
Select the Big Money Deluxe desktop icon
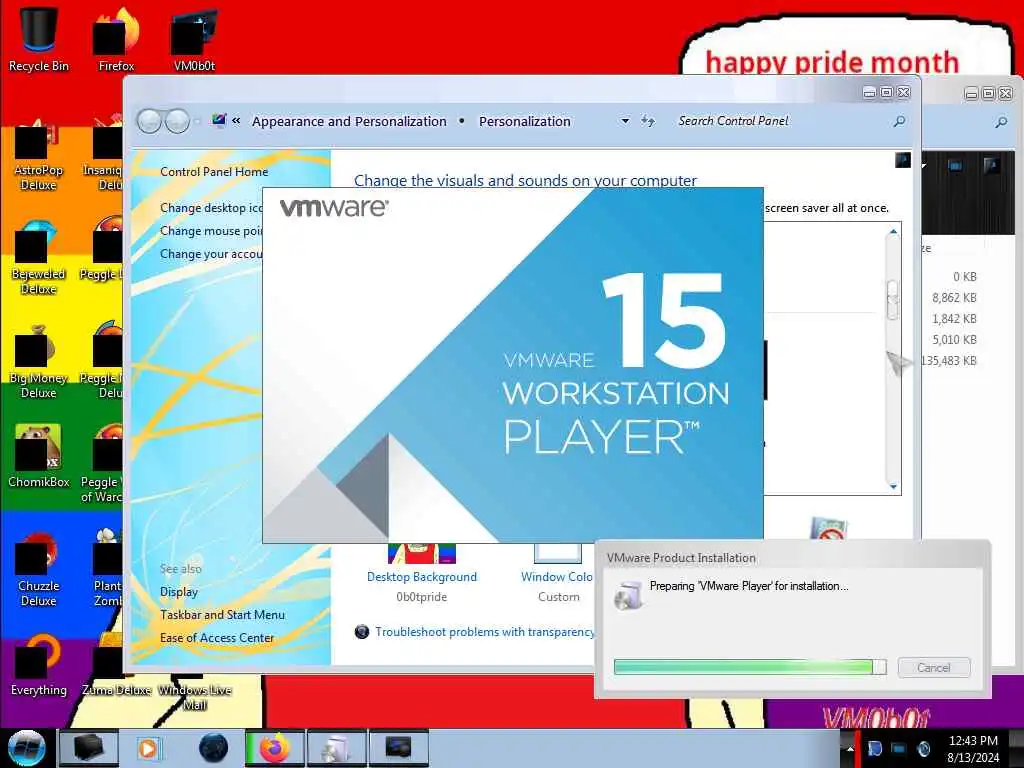coord(39,363)
